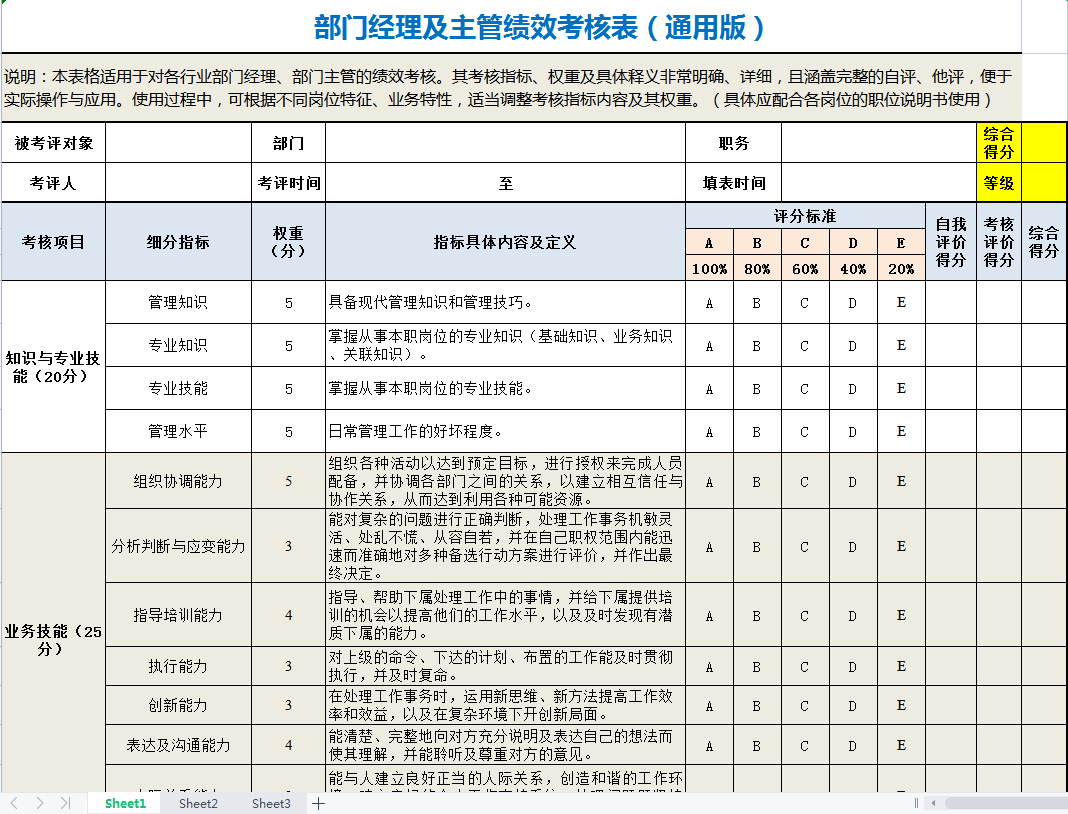This screenshot has height=814, width=1068.
Task: Select the yellow 综合得分 cell at top
Action: (999, 143)
